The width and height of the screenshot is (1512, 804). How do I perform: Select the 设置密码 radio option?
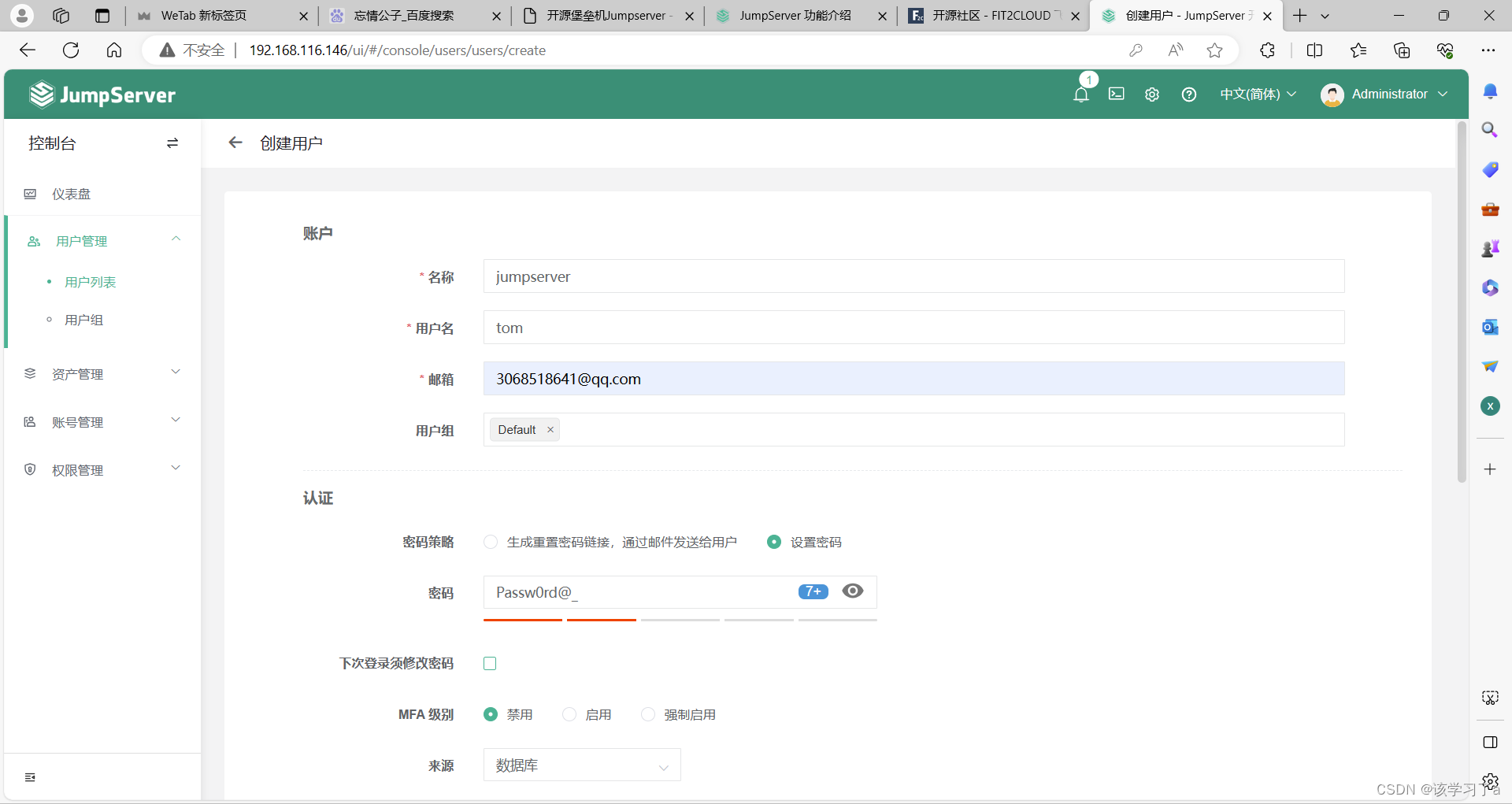click(x=774, y=542)
